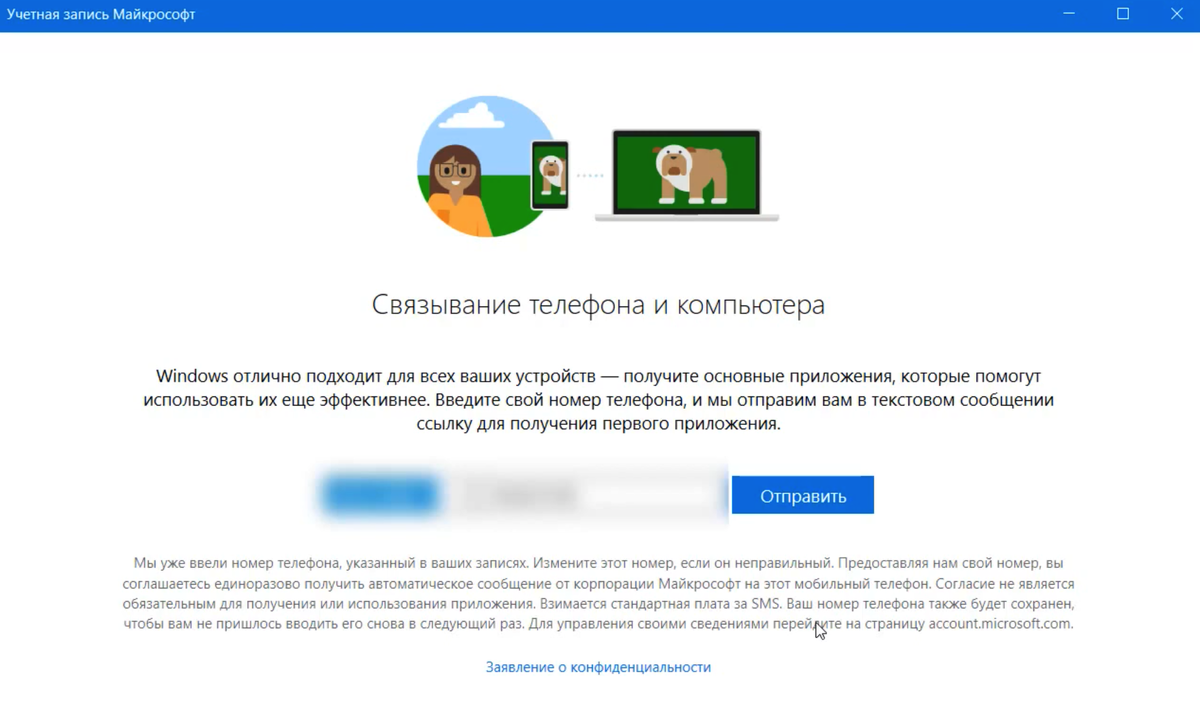Click the Учетная запись Майкрософт title text
Screen dimensions: 1200x717
tap(101, 14)
